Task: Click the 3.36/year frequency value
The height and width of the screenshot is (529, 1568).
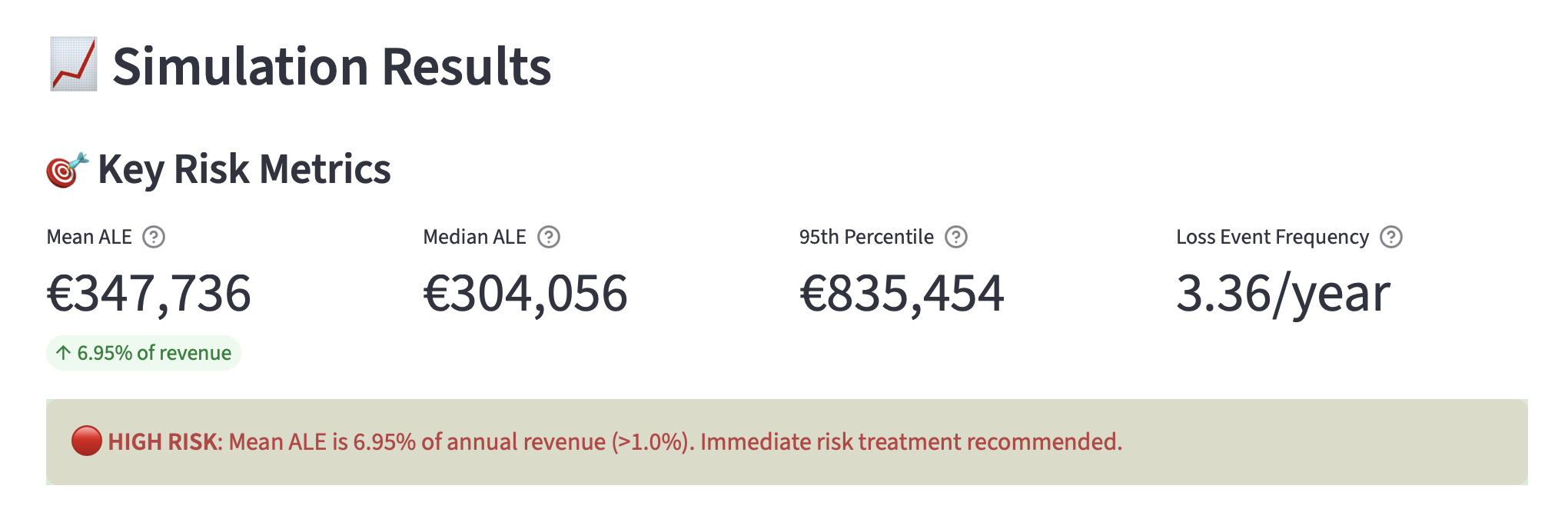Action: [x=1283, y=294]
